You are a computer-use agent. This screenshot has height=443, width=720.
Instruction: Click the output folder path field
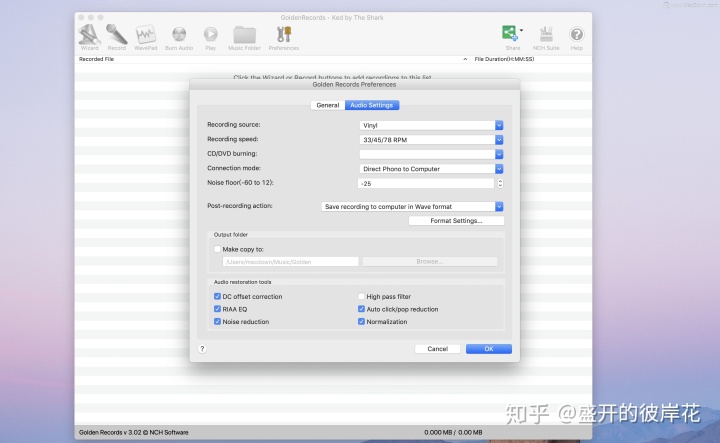[x=290, y=262]
